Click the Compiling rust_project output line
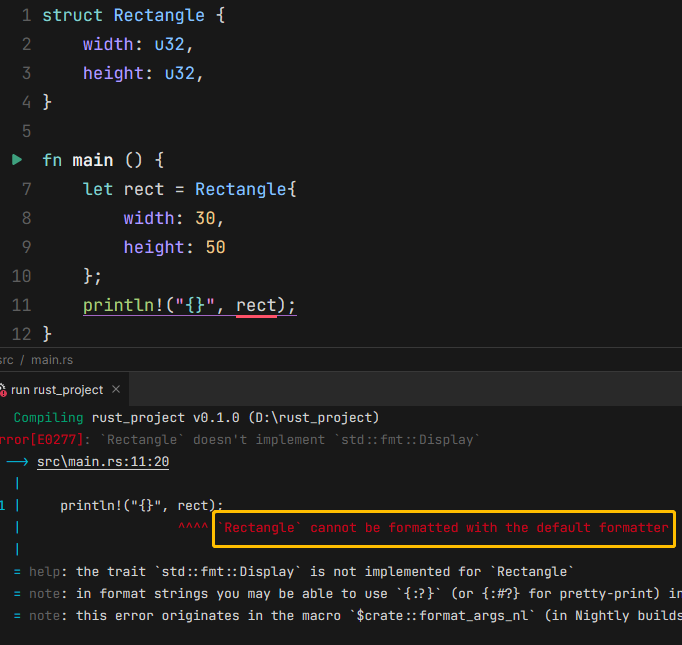The image size is (682, 645). 195,417
